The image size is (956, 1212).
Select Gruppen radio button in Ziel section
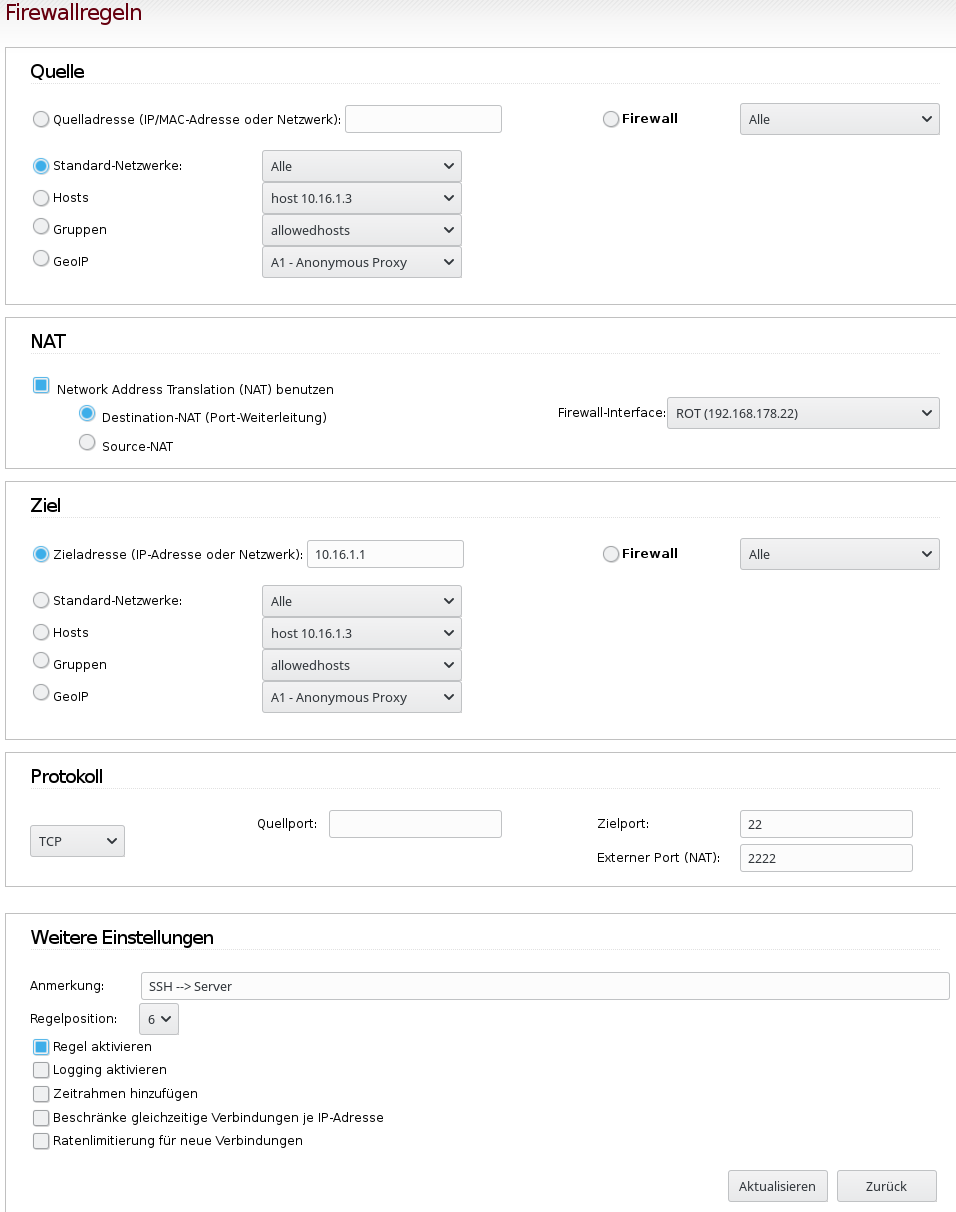pos(41,662)
